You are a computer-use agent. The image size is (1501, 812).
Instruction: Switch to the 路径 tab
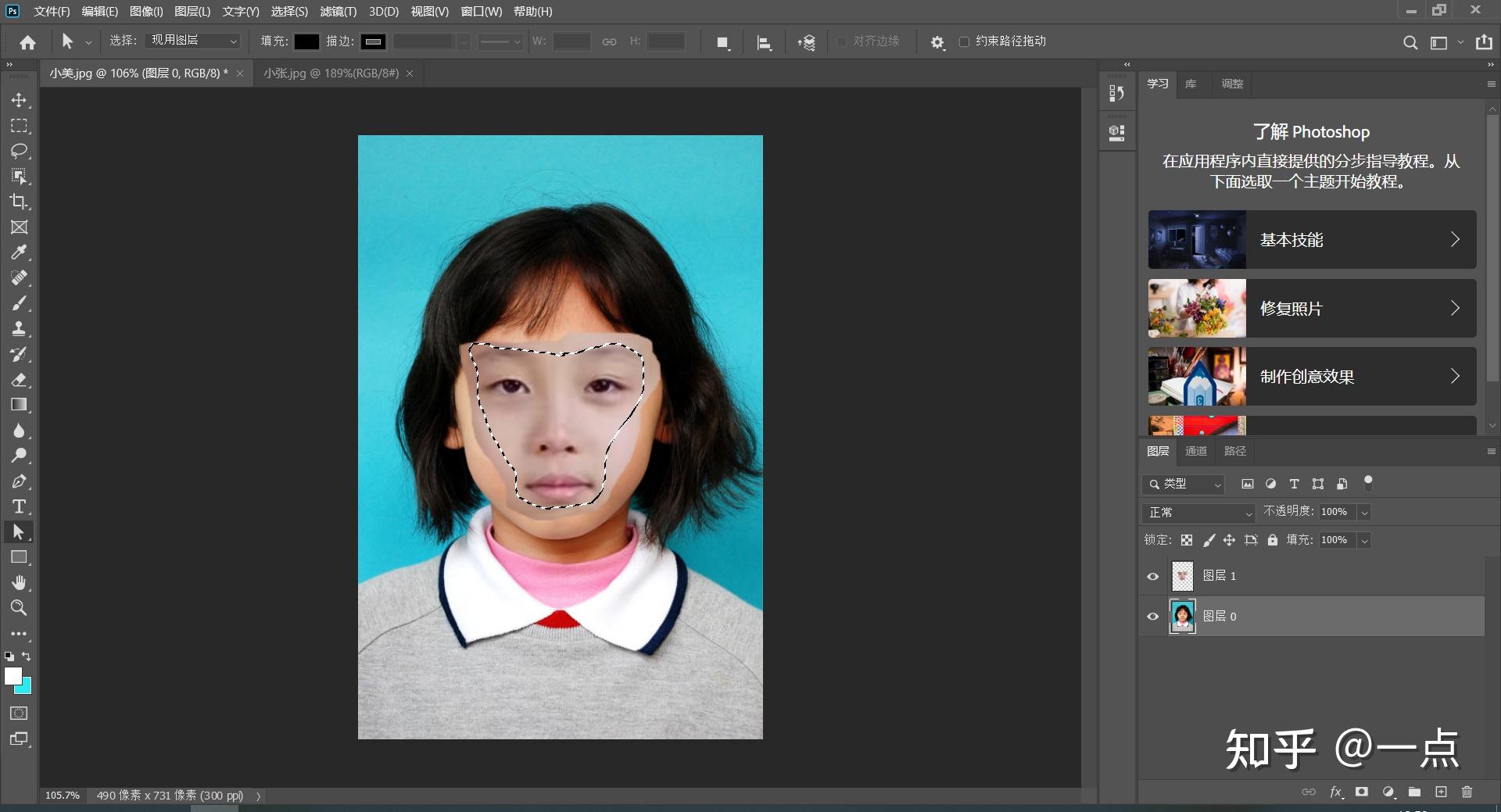[1234, 451]
